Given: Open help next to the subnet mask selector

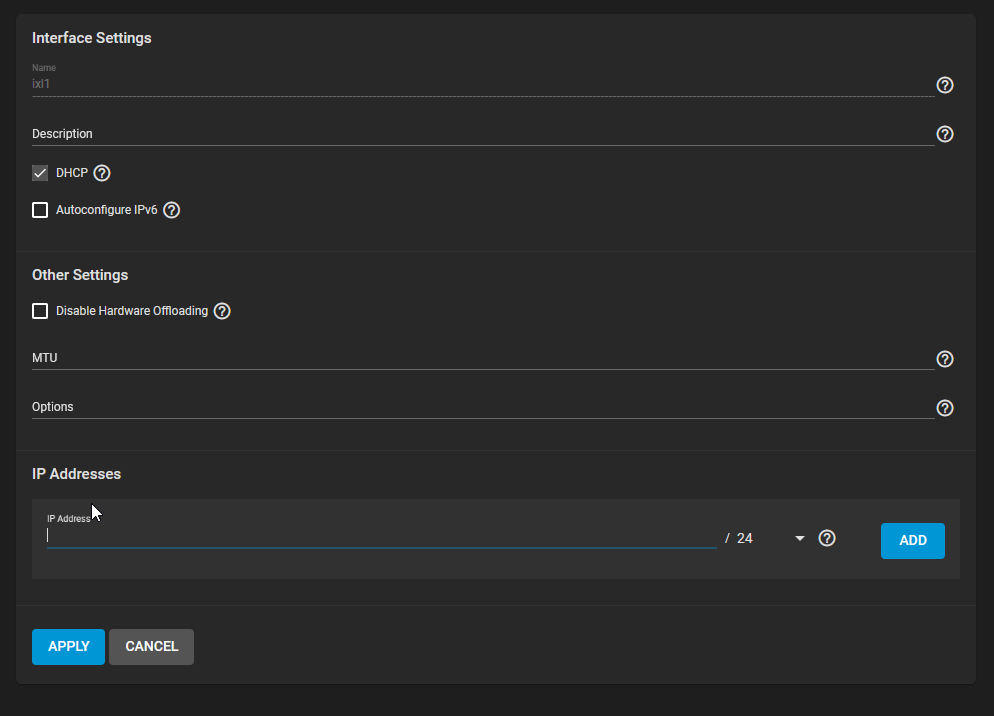Looking at the screenshot, I should tap(826, 538).
